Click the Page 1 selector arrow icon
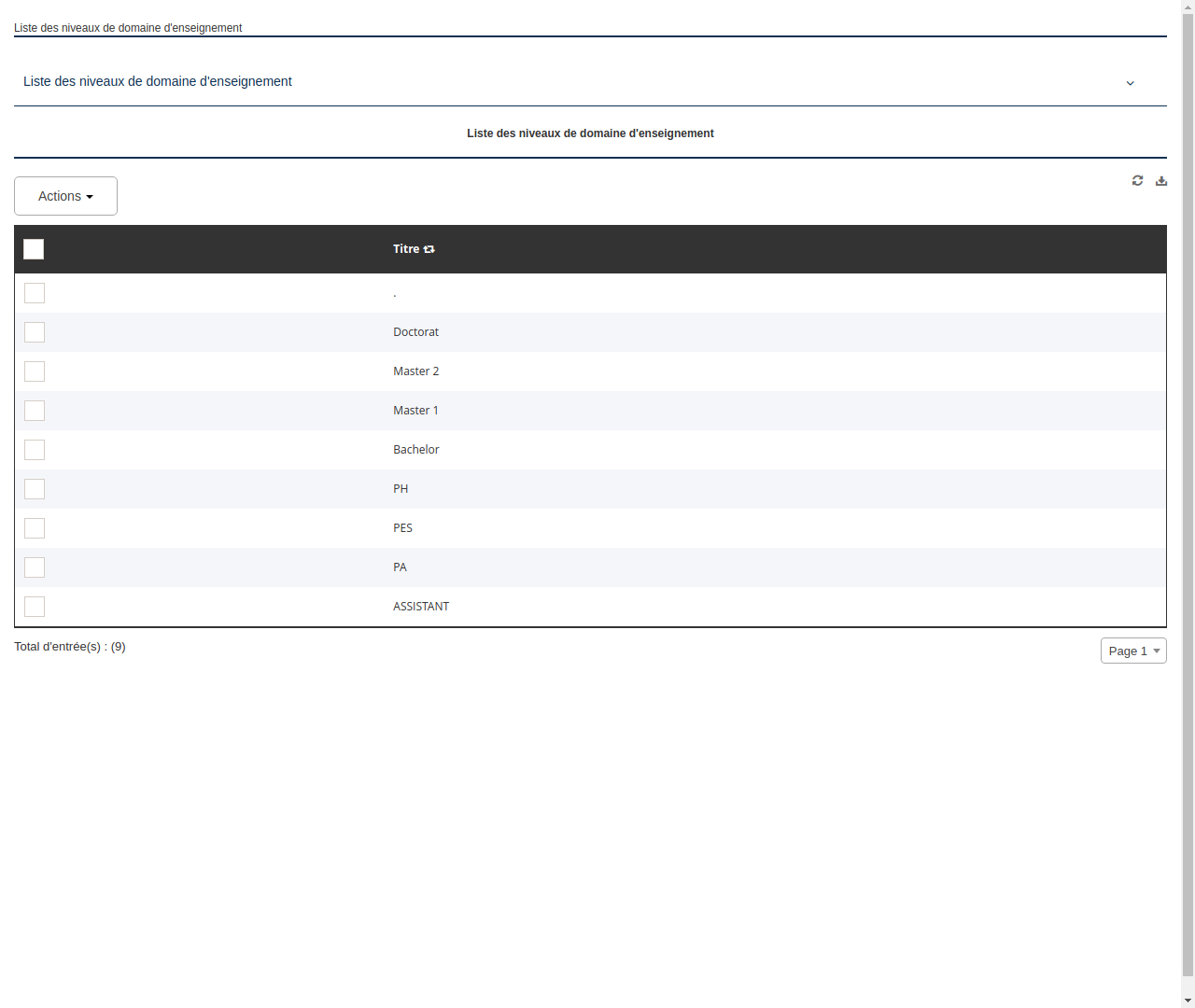The width and height of the screenshot is (1195, 1008). point(1156,651)
